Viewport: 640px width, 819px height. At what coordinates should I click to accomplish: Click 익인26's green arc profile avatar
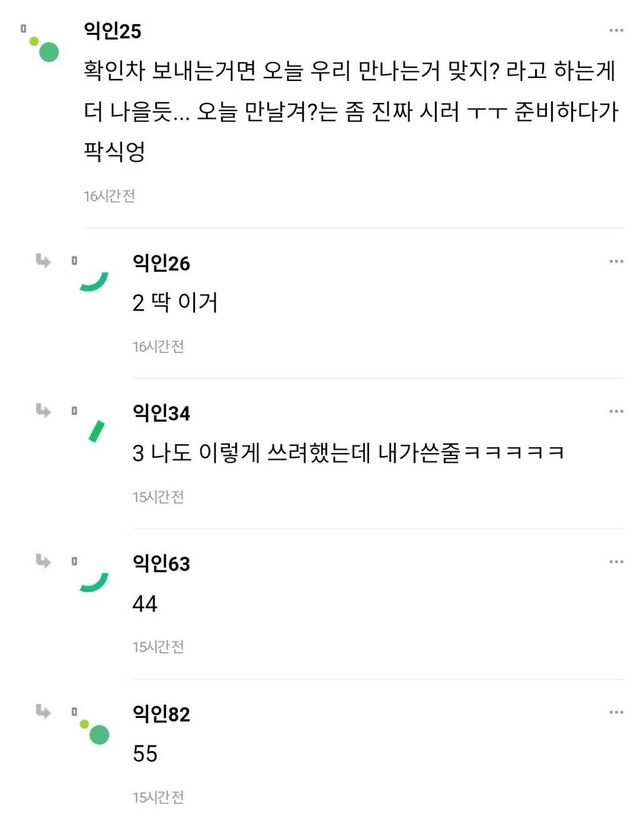click(94, 280)
